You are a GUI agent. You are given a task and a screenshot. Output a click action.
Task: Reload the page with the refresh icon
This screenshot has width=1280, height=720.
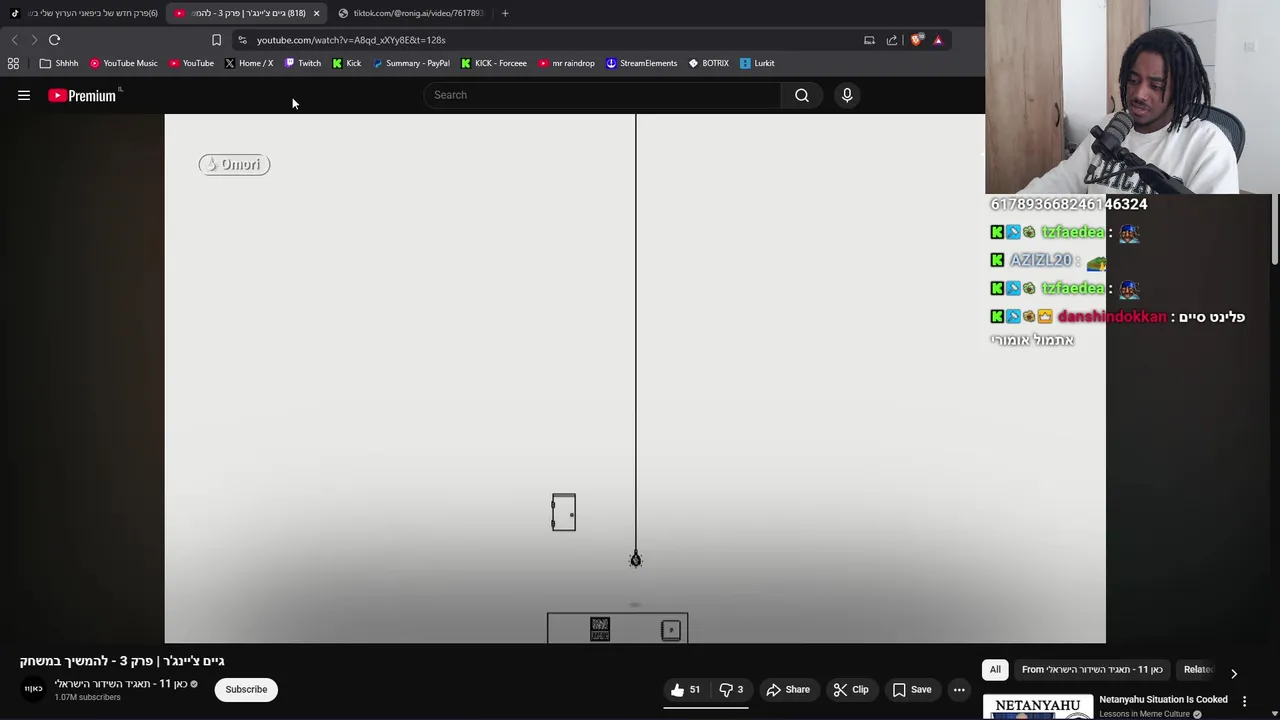(55, 40)
